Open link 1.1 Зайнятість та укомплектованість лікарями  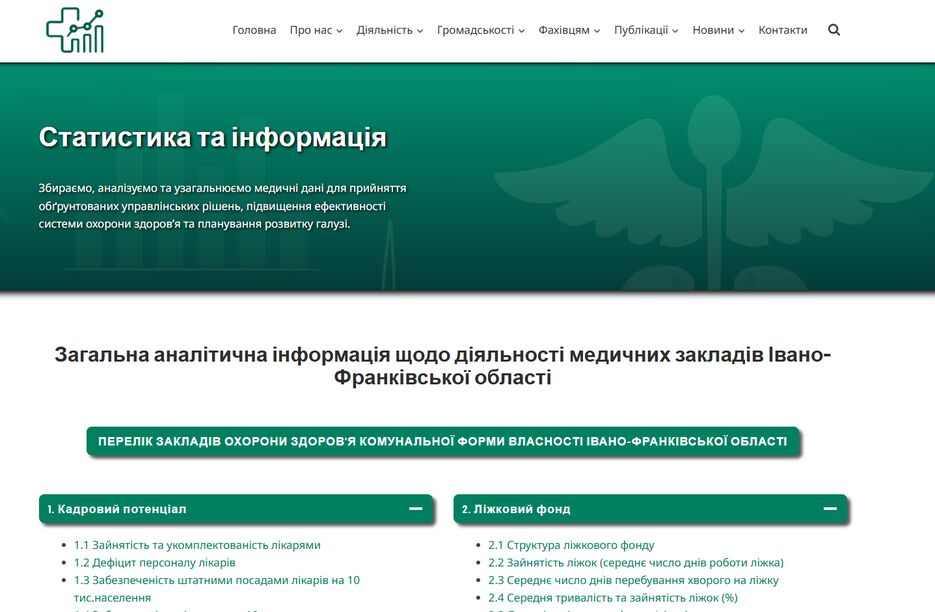pyautogui.click(x=197, y=545)
